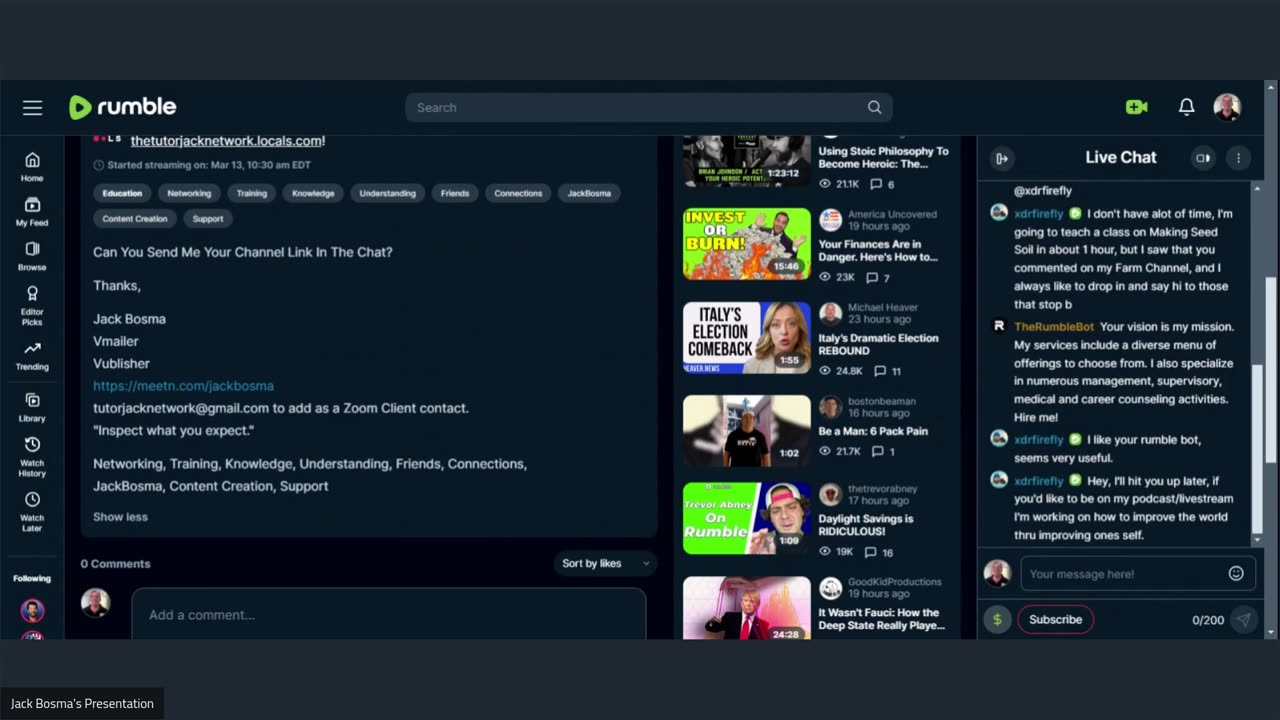Click the Add a comment field

(x=389, y=614)
